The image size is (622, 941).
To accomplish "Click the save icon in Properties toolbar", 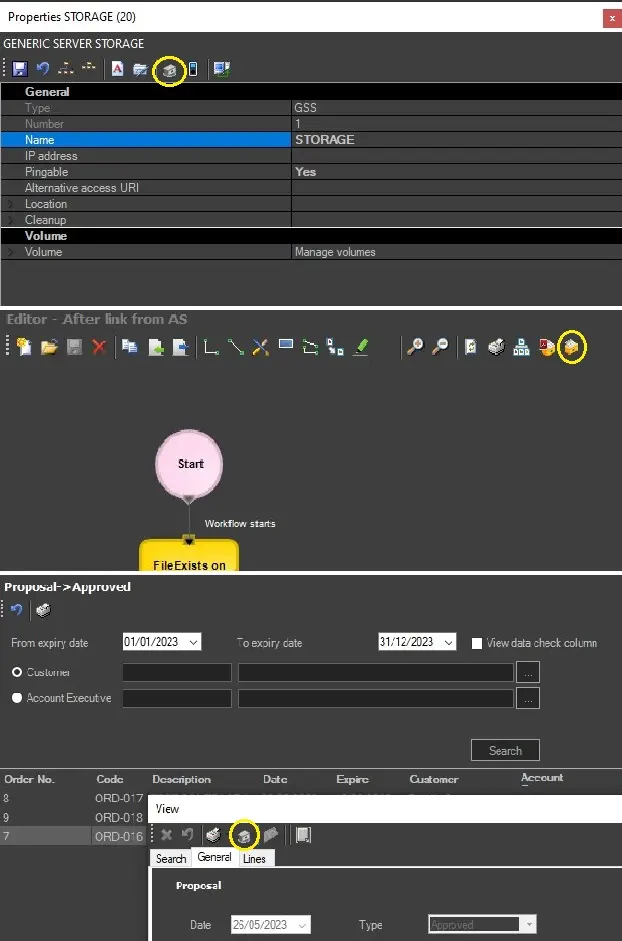I will click(x=19, y=69).
